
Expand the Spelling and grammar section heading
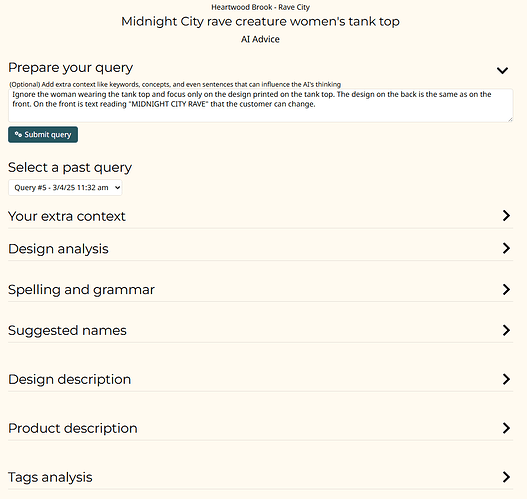click(81, 290)
